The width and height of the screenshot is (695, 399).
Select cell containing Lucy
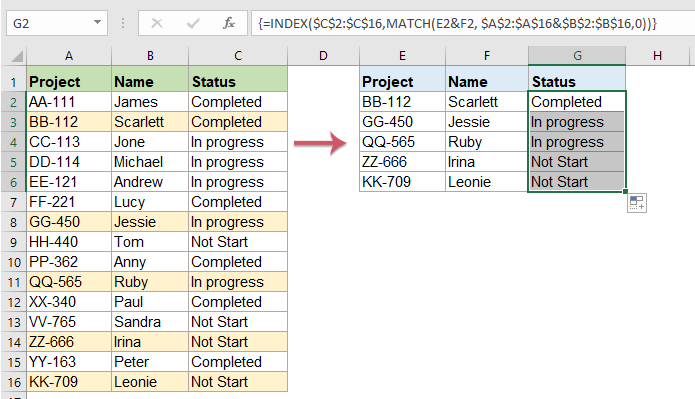tap(150, 202)
